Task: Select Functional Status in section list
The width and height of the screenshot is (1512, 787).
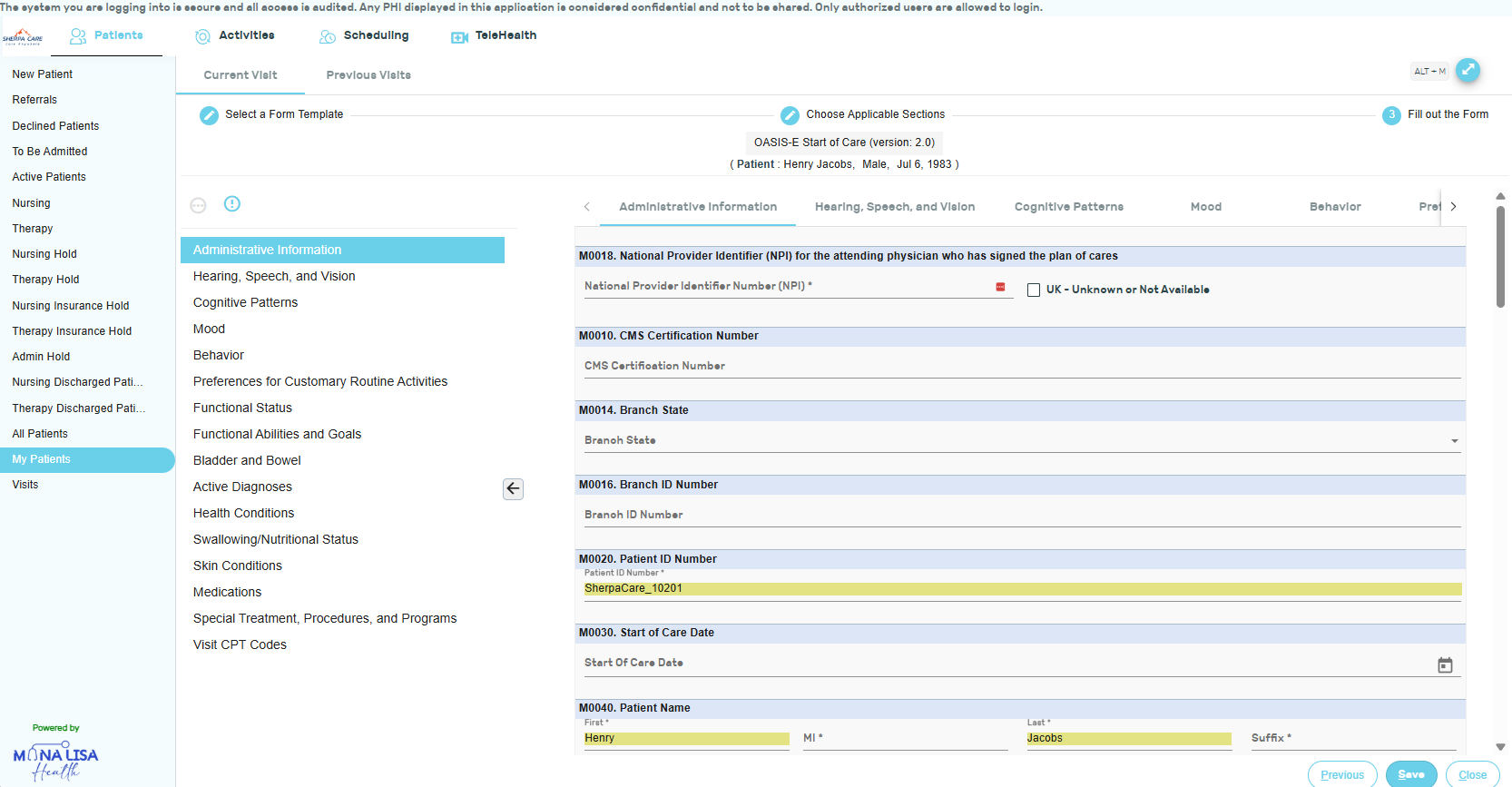Action: pyautogui.click(x=242, y=408)
